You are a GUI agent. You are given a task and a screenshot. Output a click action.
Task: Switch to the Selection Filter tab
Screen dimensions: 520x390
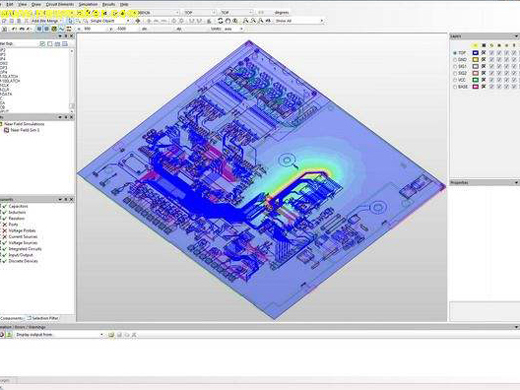pyautogui.click(x=43, y=318)
